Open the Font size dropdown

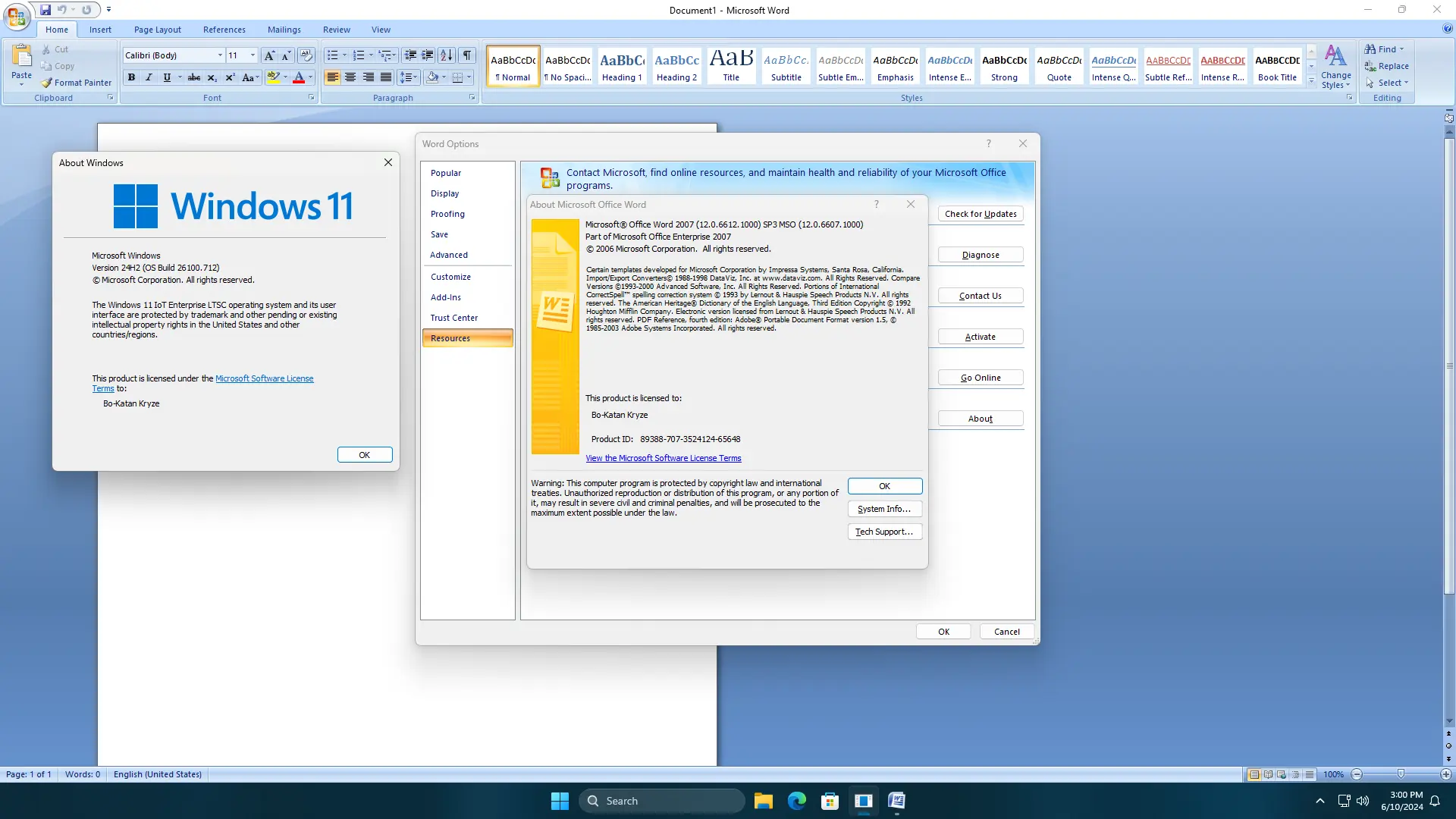click(x=253, y=55)
